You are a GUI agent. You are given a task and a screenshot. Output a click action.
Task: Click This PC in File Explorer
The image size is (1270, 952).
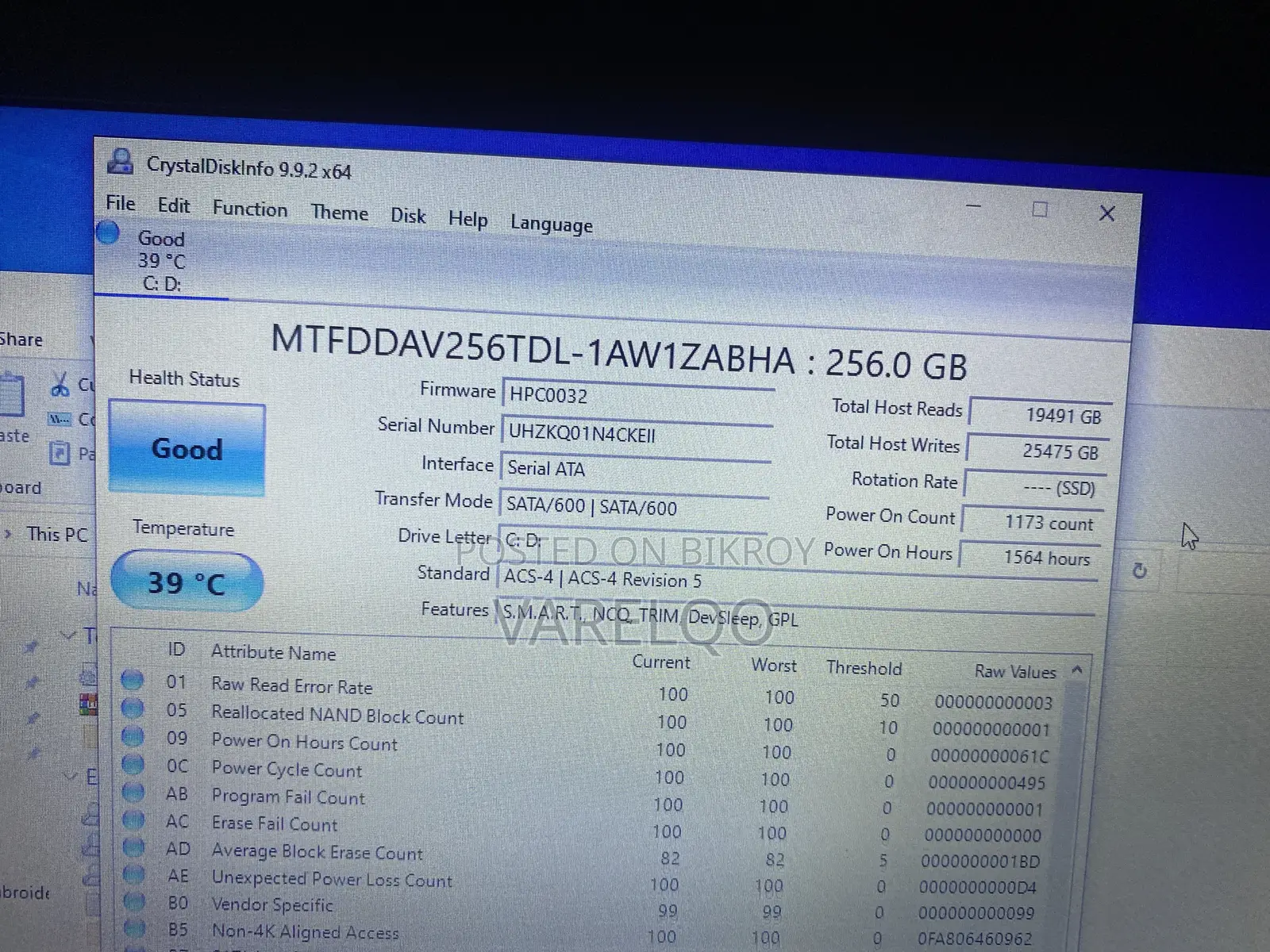click(x=57, y=534)
